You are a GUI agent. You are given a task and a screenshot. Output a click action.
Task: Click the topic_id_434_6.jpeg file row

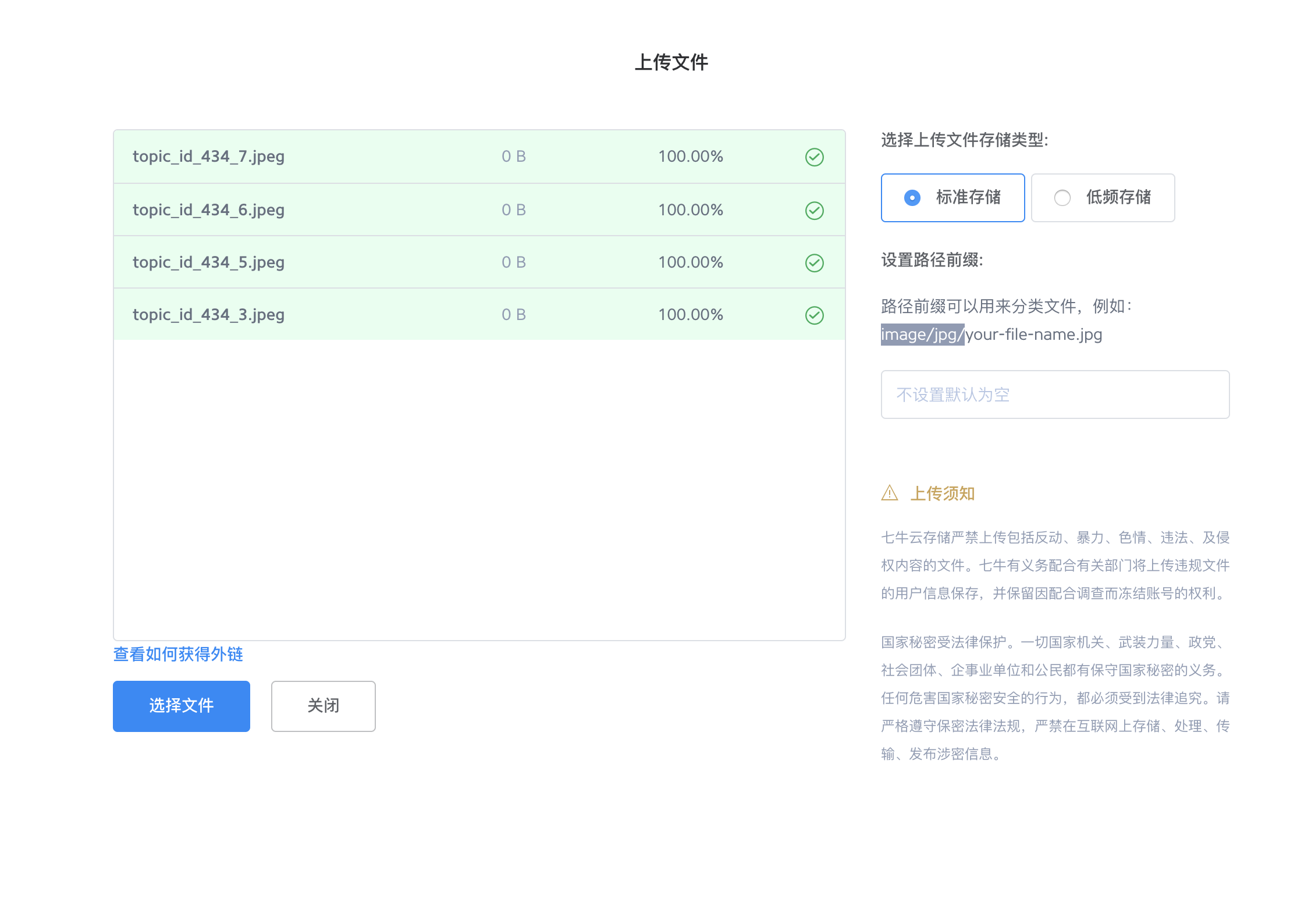208,210
